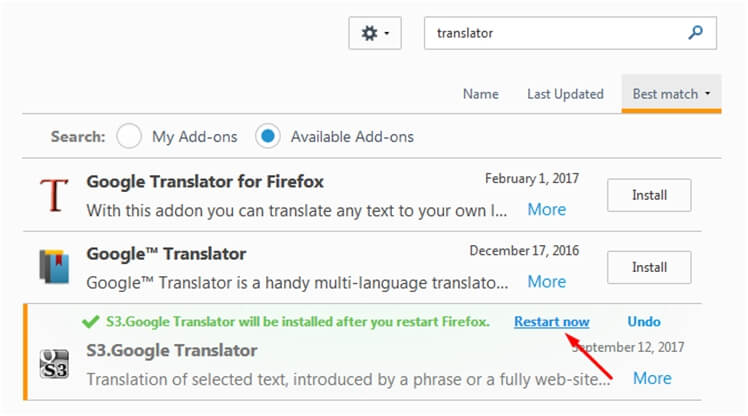Expand the Best match sort dropdown arrow

(707, 94)
